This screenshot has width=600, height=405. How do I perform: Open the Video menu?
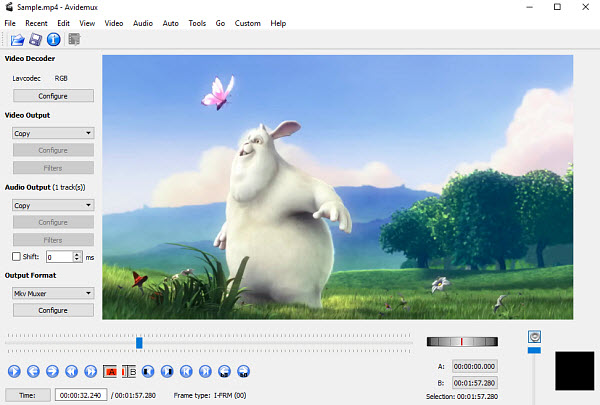pyautogui.click(x=114, y=23)
